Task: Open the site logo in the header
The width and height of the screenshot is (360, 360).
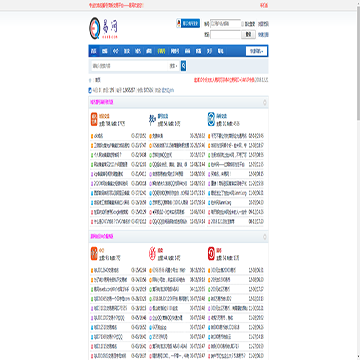Action: click(x=103, y=28)
